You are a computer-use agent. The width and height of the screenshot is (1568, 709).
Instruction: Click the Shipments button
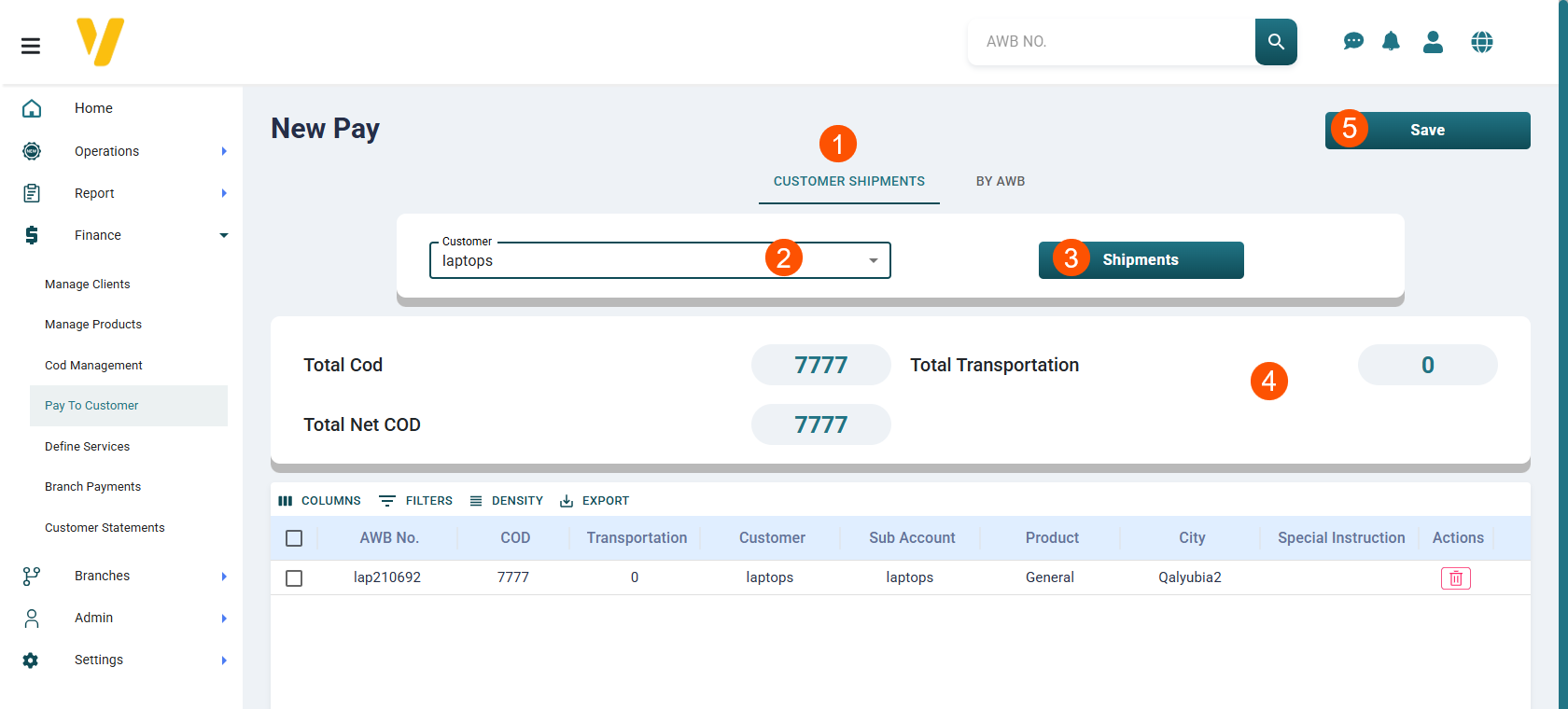tap(1141, 260)
